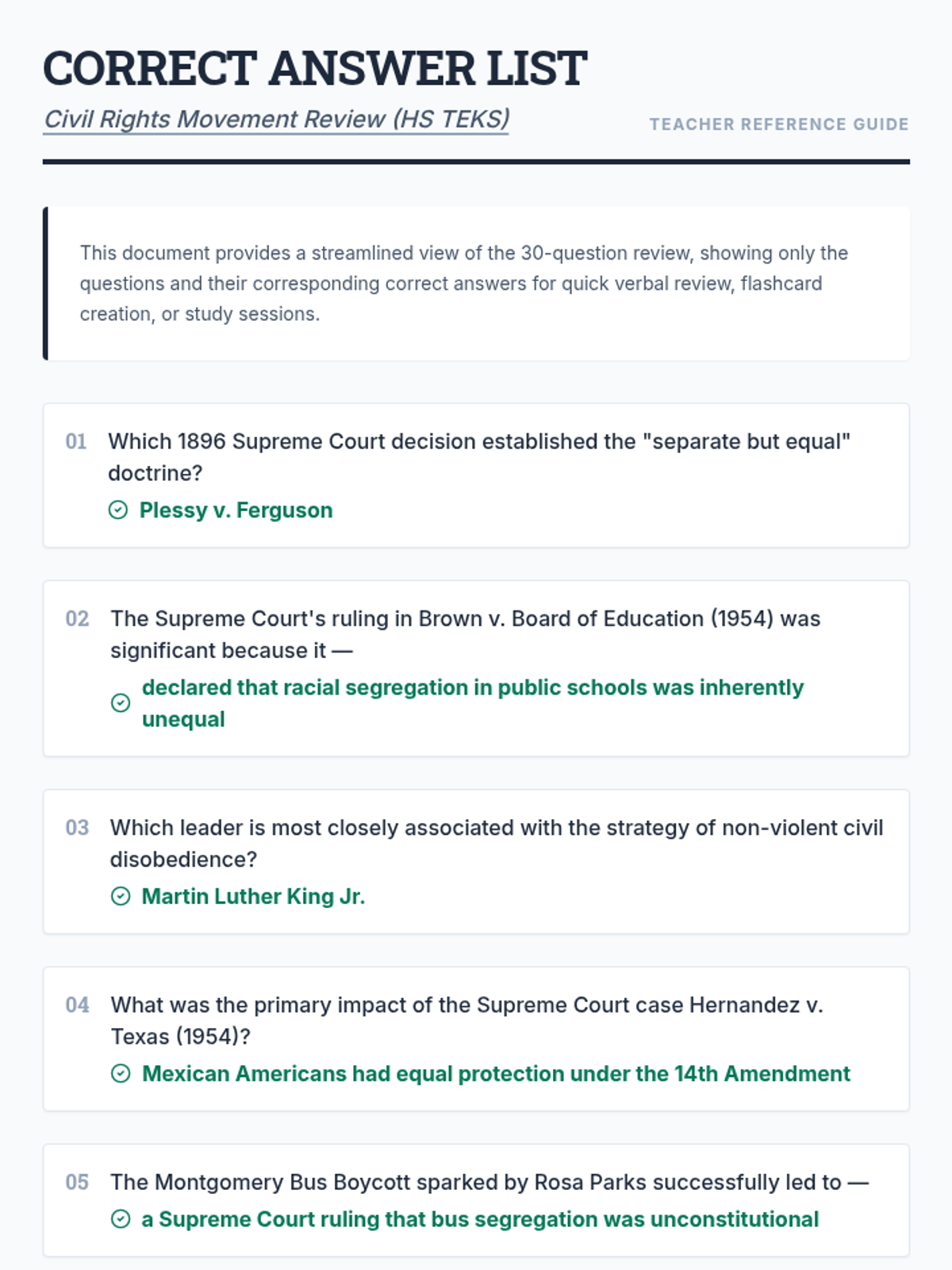The image size is (952, 1270).
Task: Click the Plessy v. Ferguson answer text
Action: pos(236,510)
